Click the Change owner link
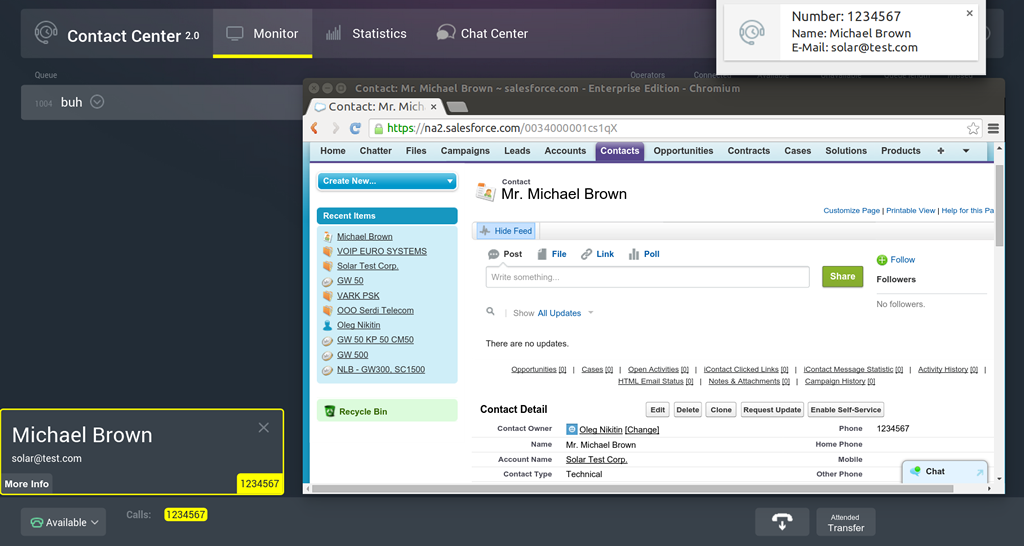The width and height of the screenshot is (1024, 546). tap(642, 429)
